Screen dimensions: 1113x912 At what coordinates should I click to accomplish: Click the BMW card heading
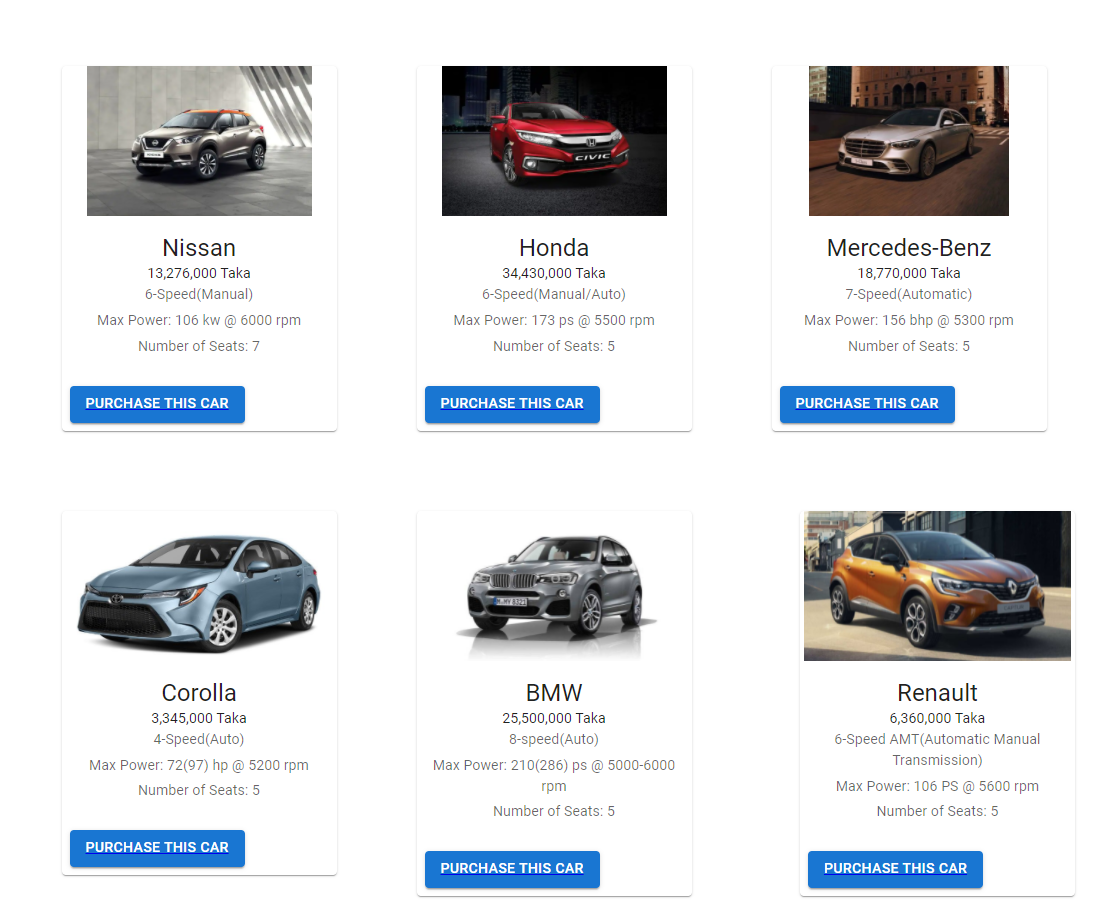tap(554, 692)
